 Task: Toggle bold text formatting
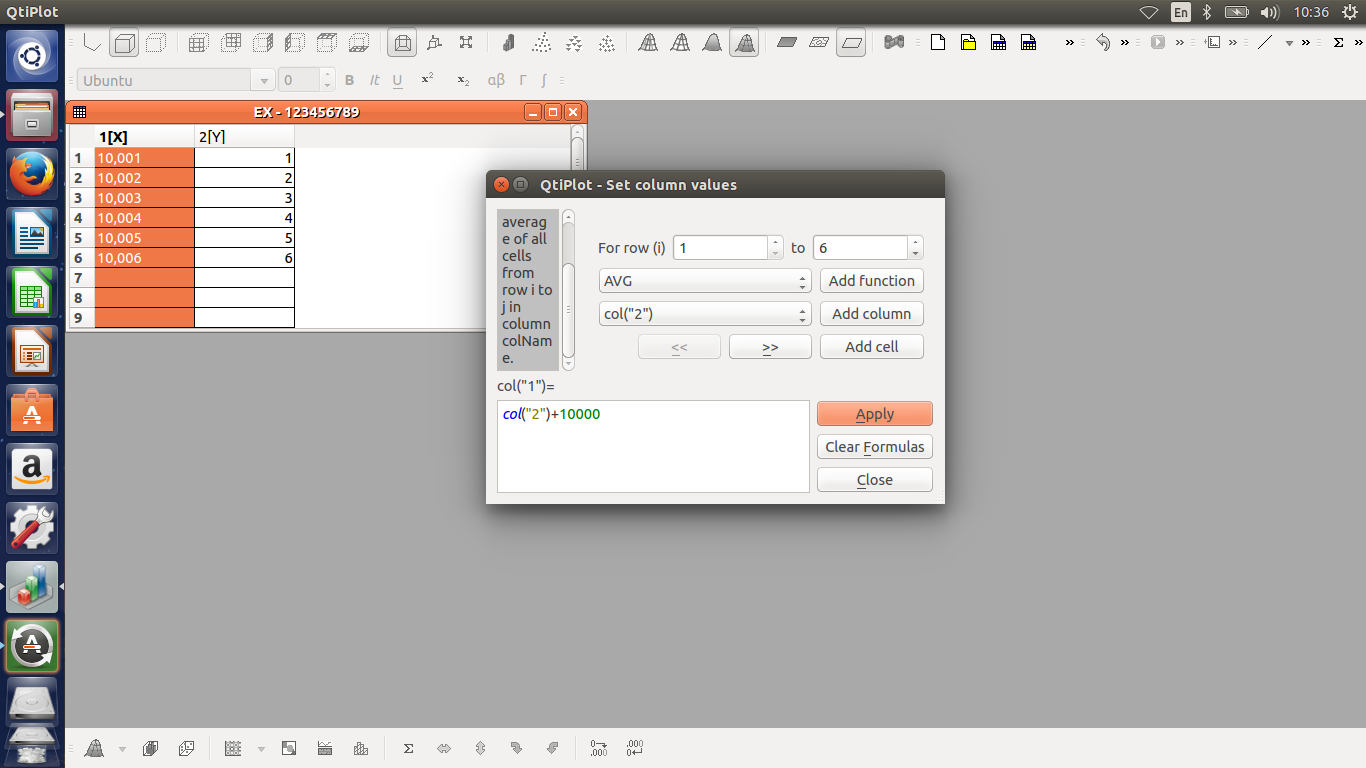pyautogui.click(x=350, y=80)
